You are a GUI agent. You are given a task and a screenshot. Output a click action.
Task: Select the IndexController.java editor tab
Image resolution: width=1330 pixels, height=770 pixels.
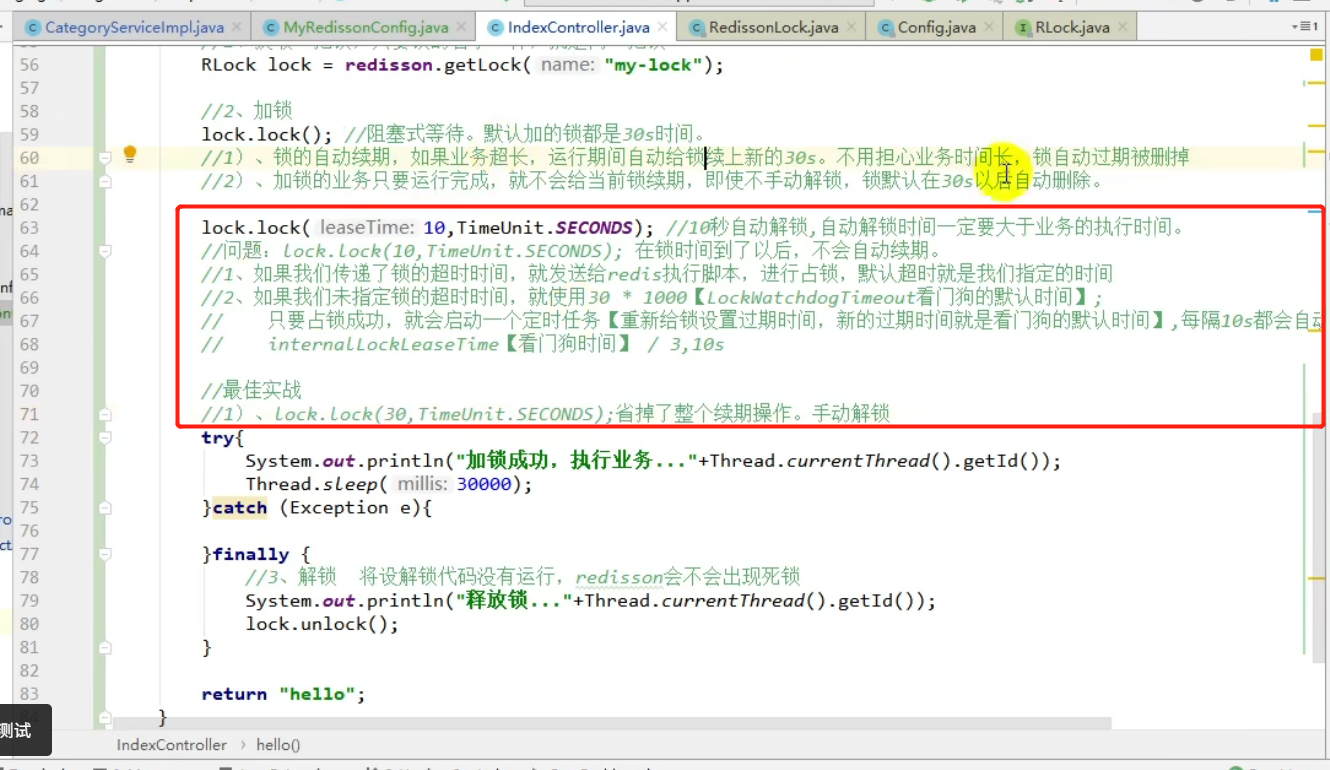[578, 27]
